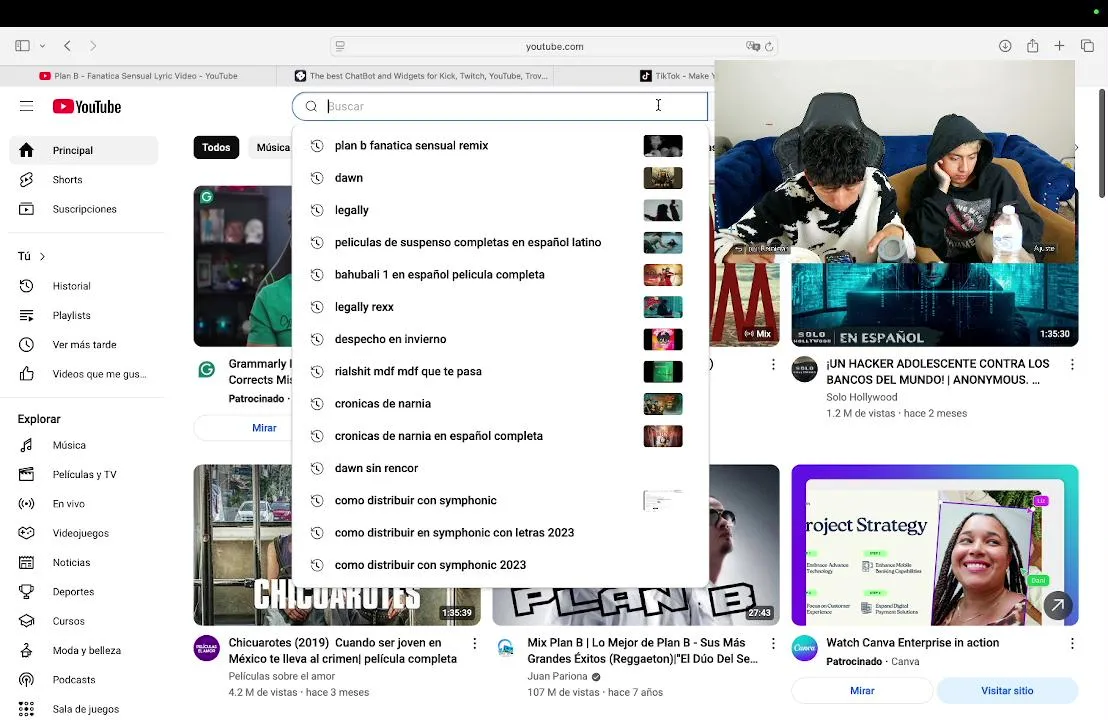Image resolution: width=1108 pixels, height=720 pixels.
Task: Choose the despecho en invierno suggestion
Action: [500, 339]
